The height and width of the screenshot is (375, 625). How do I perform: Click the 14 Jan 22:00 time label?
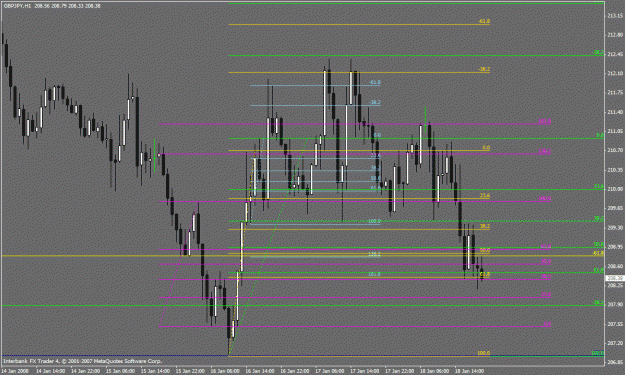(85, 371)
